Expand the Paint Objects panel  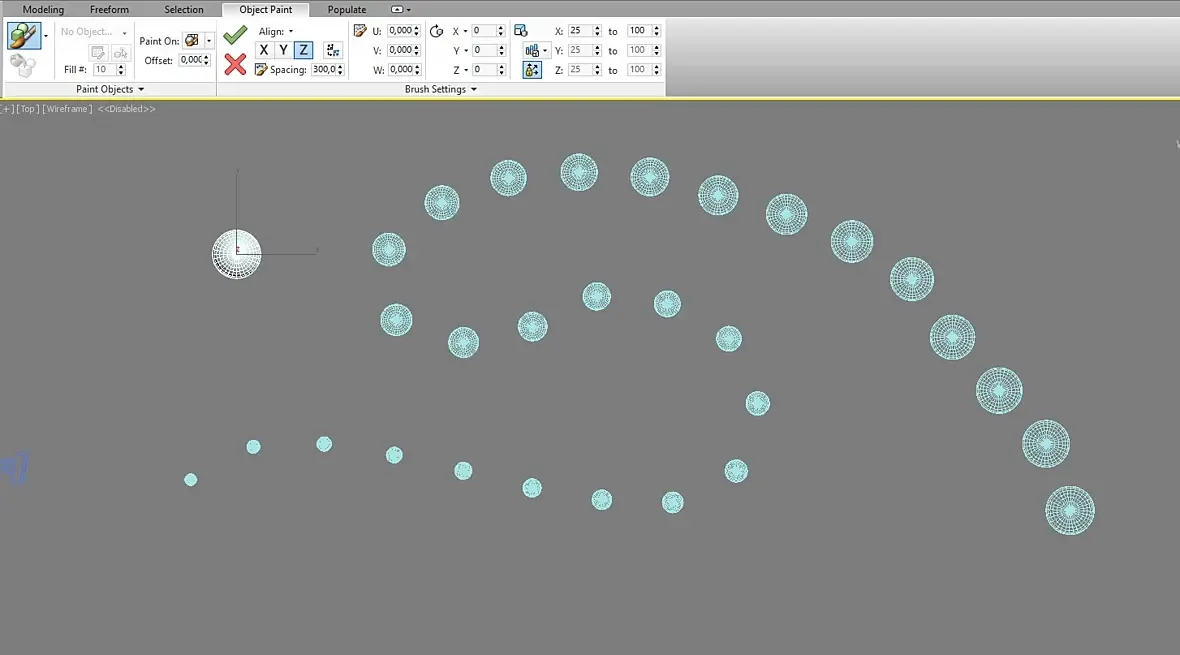tap(110, 89)
